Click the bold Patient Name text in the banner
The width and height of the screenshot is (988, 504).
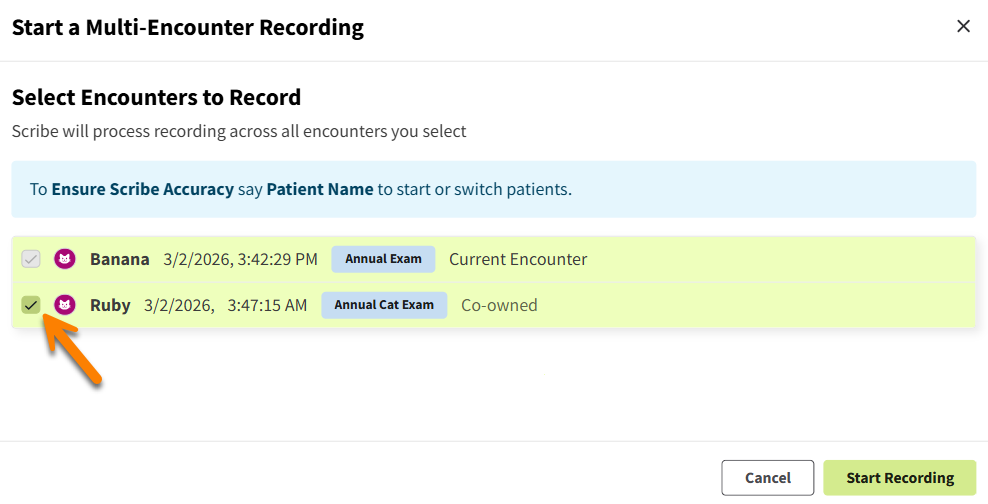(x=319, y=189)
